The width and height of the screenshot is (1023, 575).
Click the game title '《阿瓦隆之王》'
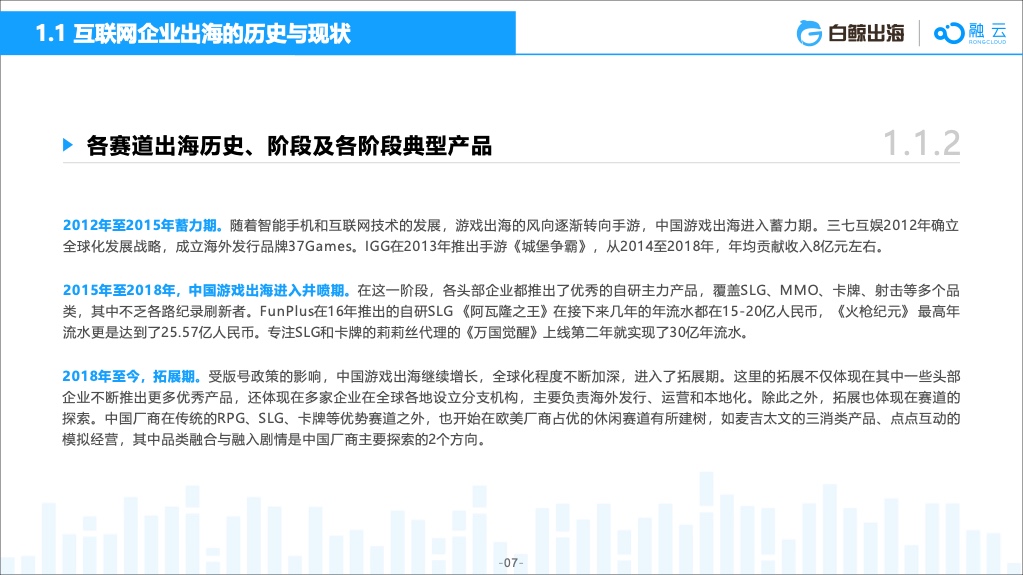pos(507,312)
